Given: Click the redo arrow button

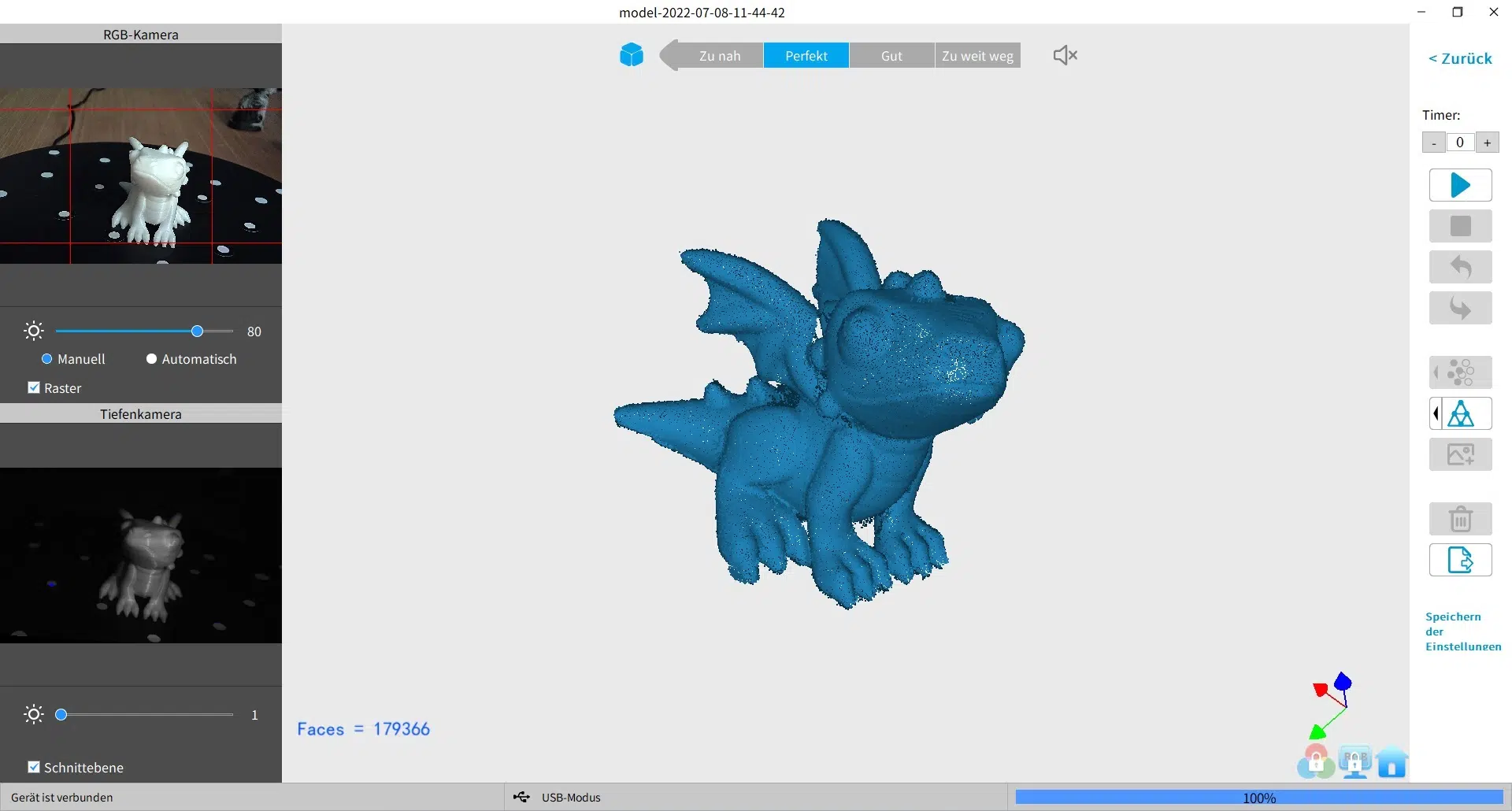Looking at the screenshot, I should [x=1460, y=308].
